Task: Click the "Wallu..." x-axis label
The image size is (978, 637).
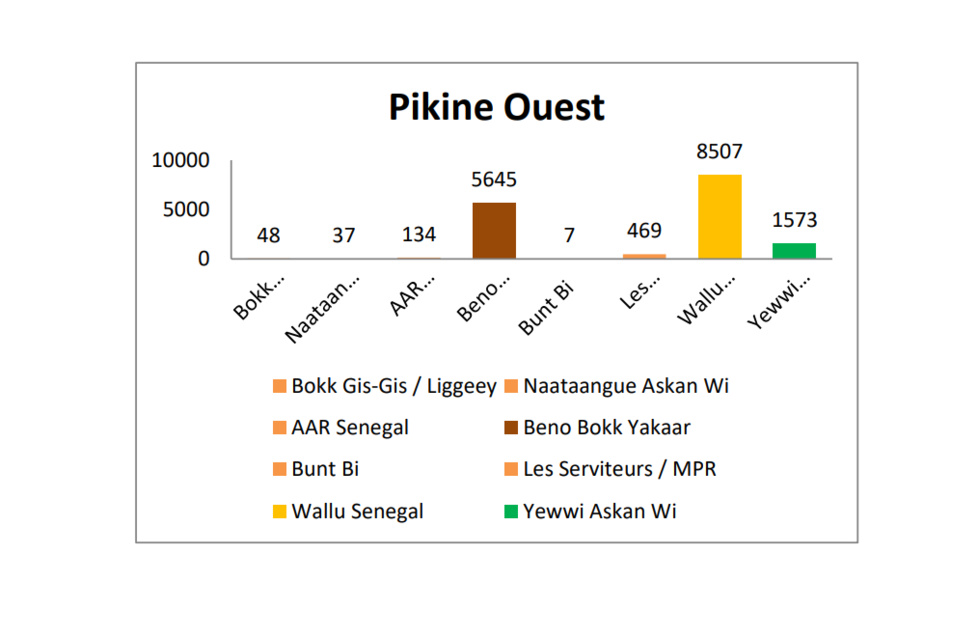Action: (707, 299)
